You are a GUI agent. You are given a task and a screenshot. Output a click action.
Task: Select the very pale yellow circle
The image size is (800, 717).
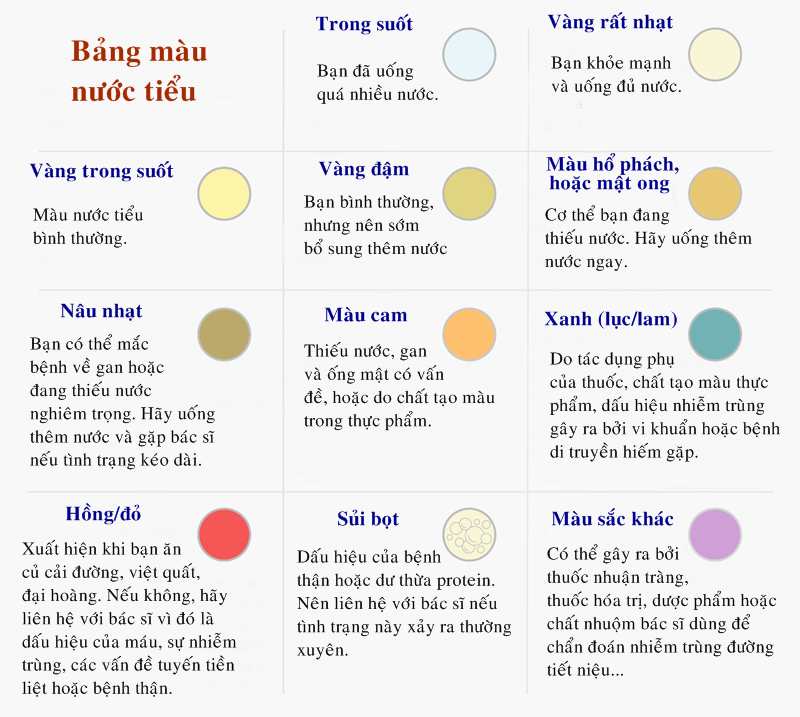tap(713, 56)
